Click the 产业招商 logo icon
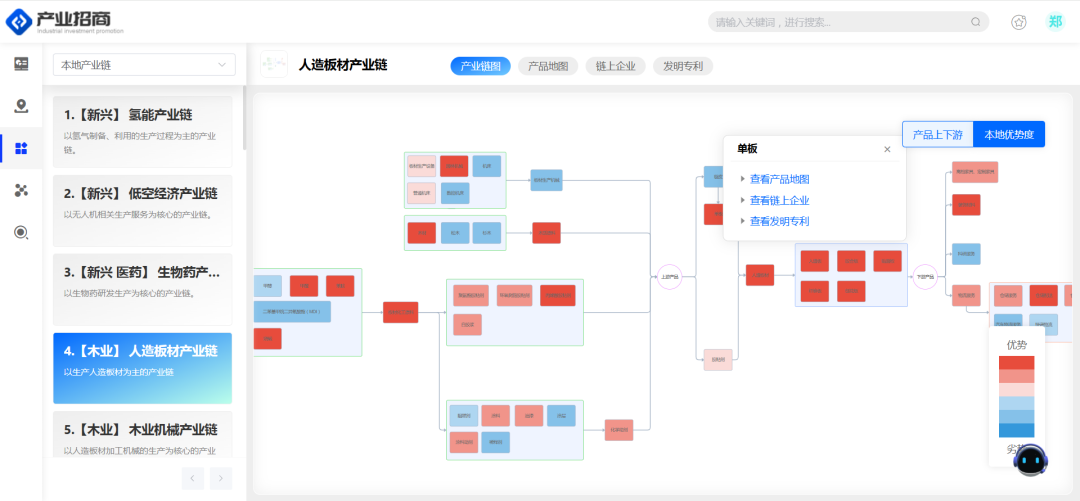 pyautogui.click(x=18, y=21)
